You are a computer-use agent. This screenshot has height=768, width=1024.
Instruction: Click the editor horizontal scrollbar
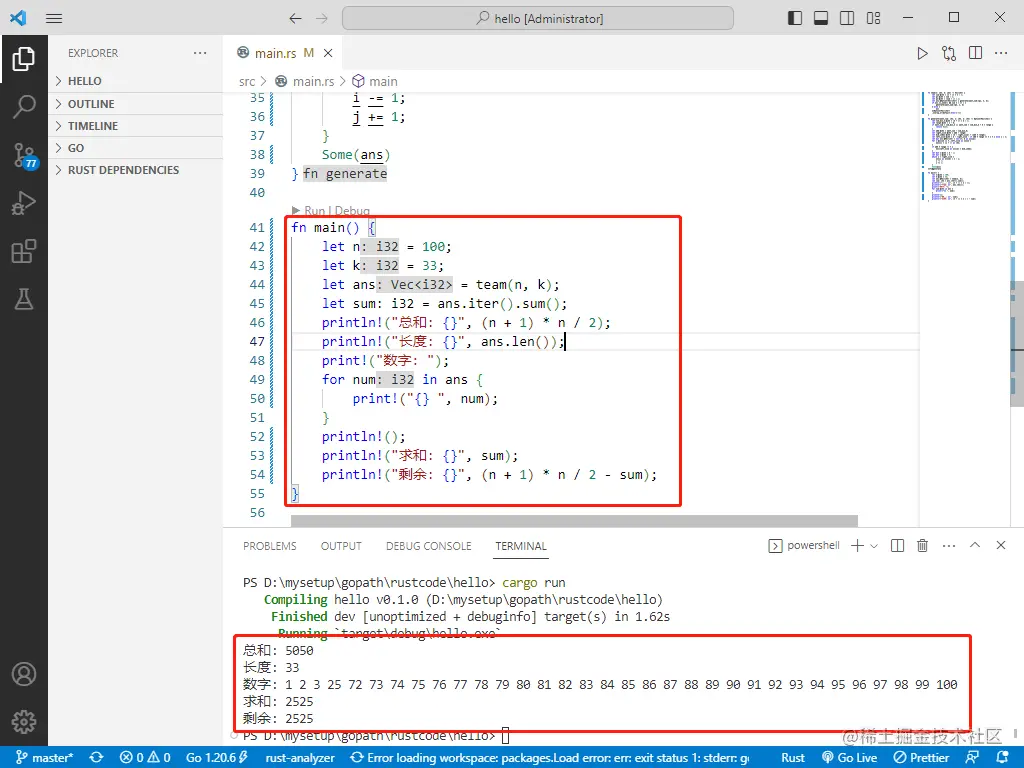click(x=574, y=520)
